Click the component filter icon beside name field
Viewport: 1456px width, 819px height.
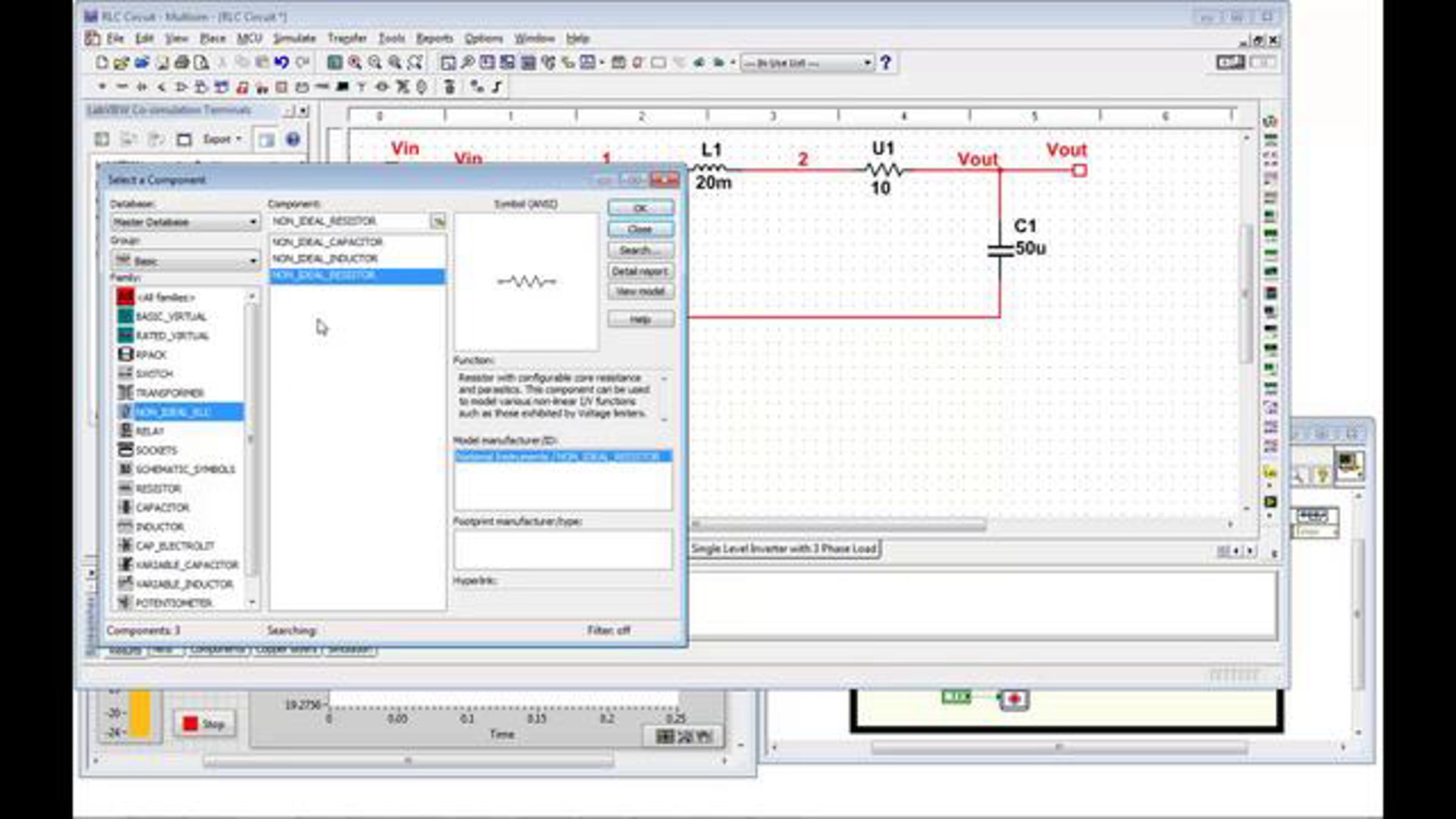pos(438,221)
